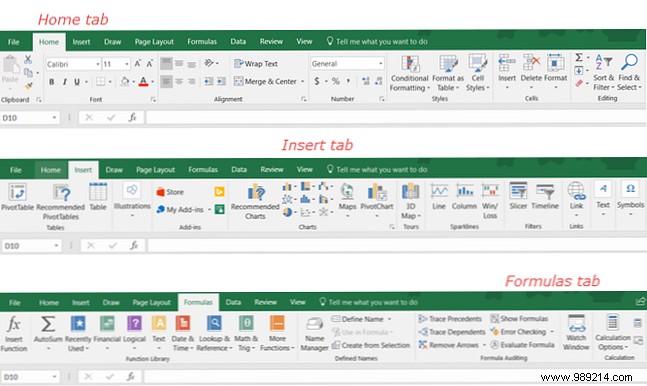This screenshot has height=386, width=647.
Task: Open Logical functions dropdown
Action: coord(135,334)
